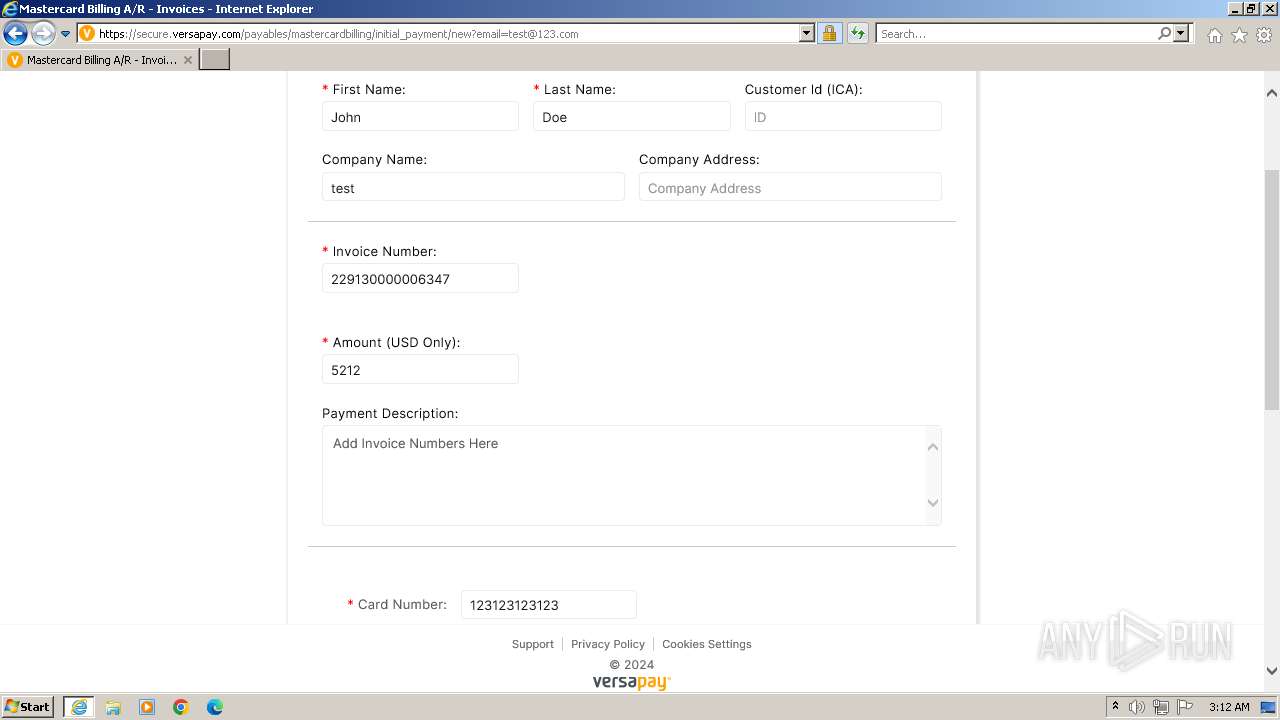The height and width of the screenshot is (720, 1280).
Task: Open the Cookies Settings link
Action: click(x=707, y=644)
